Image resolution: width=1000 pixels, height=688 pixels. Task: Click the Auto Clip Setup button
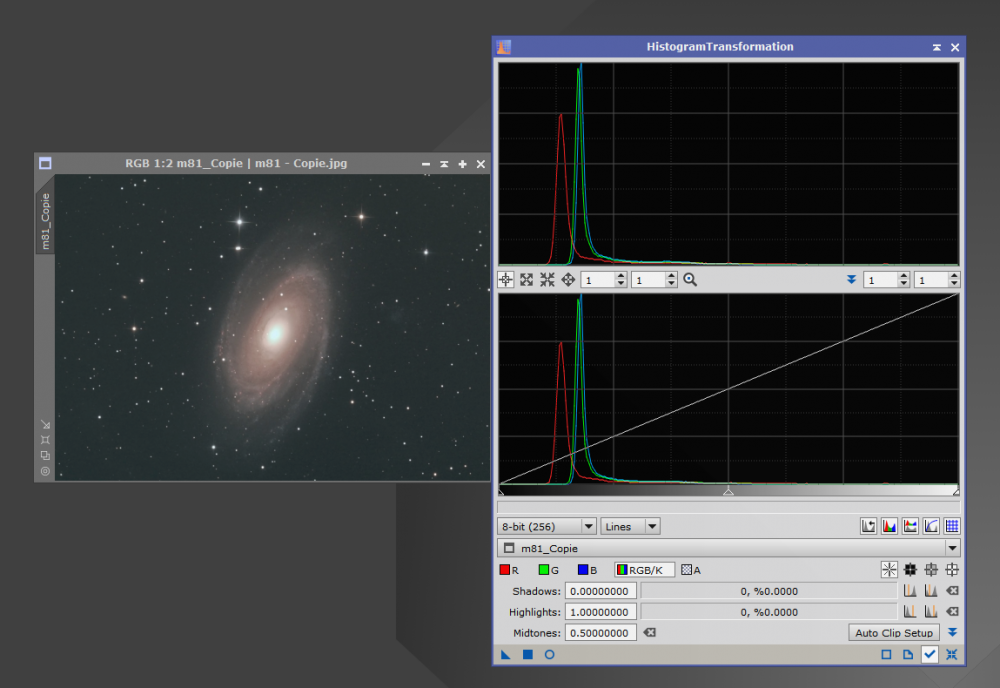point(893,633)
